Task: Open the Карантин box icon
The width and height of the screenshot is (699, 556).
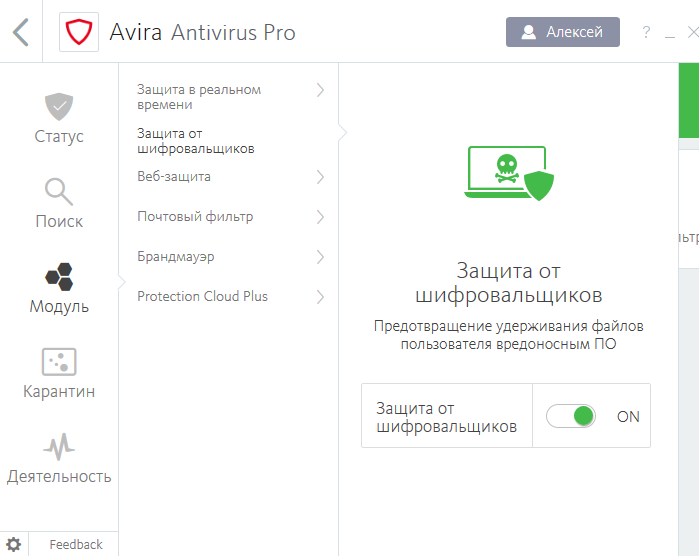Action: coord(59,362)
